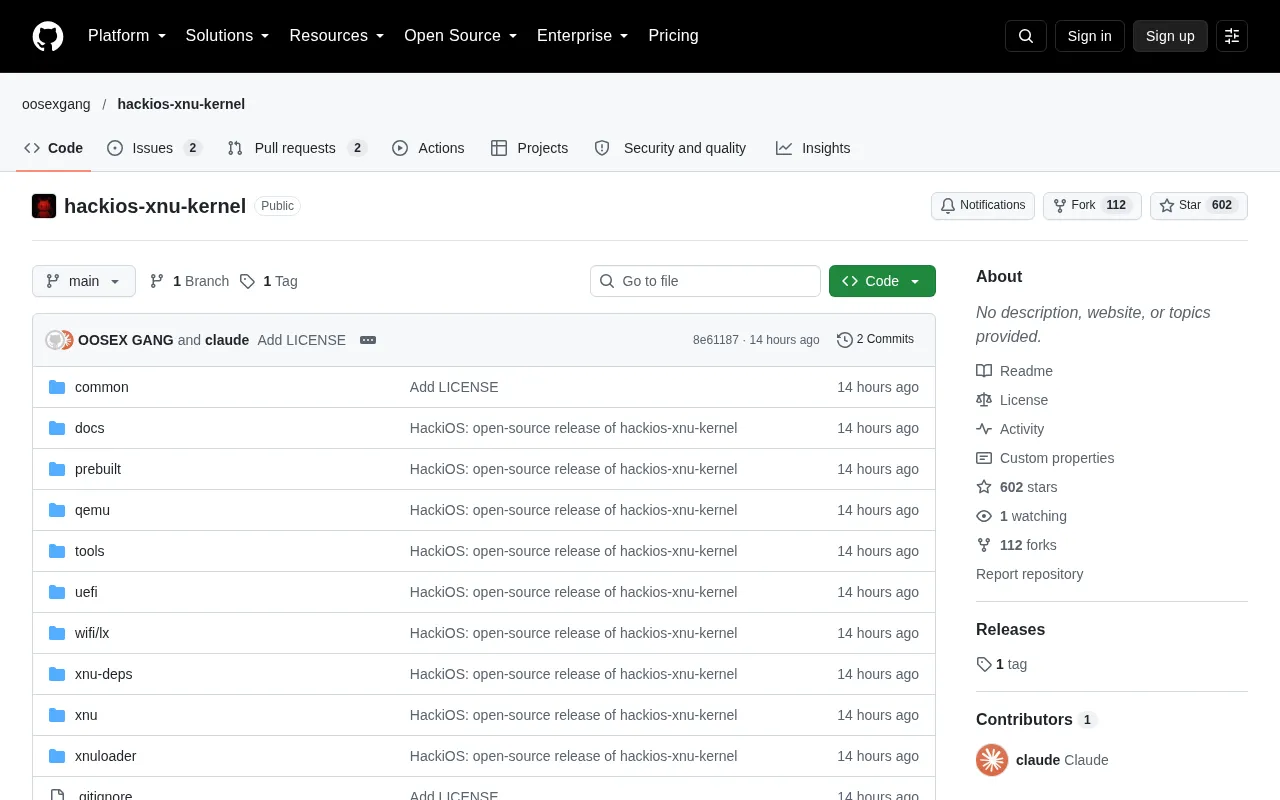
Task: View commit history via 2 Commits
Action: point(875,340)
